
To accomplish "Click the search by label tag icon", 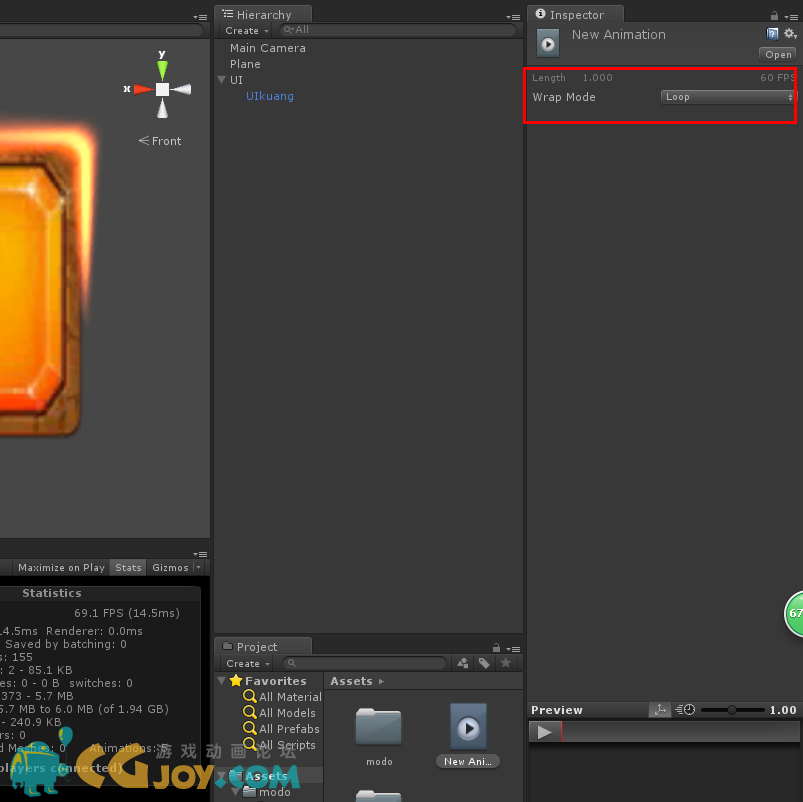I will [x=484, y=663].
